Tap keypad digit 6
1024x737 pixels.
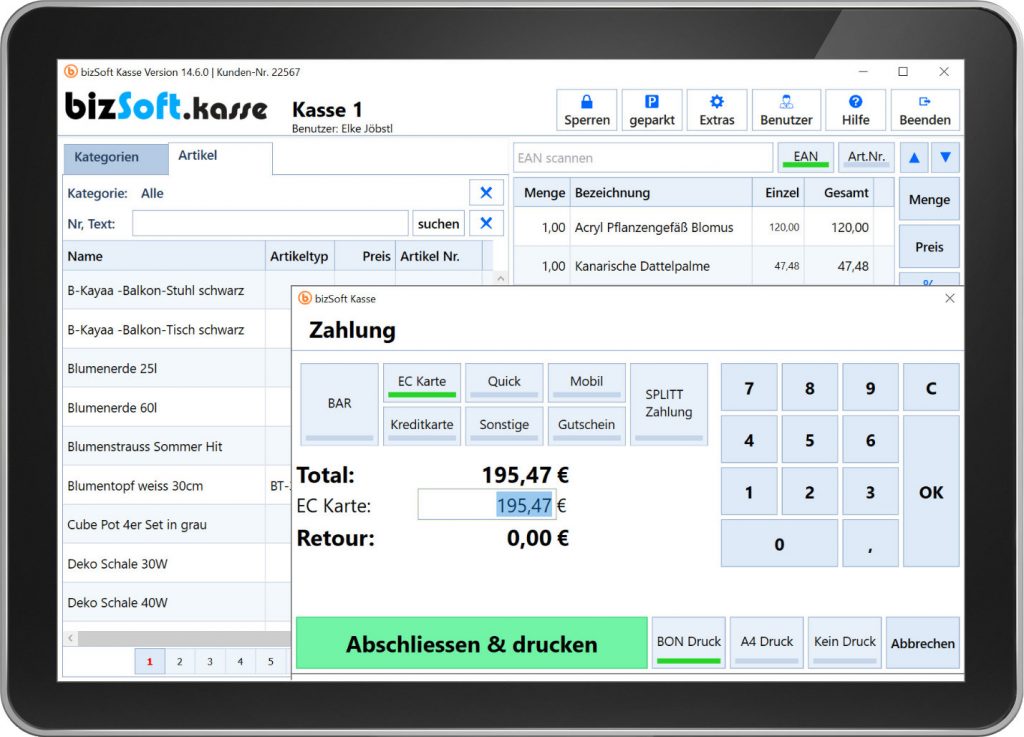(871, 440)
